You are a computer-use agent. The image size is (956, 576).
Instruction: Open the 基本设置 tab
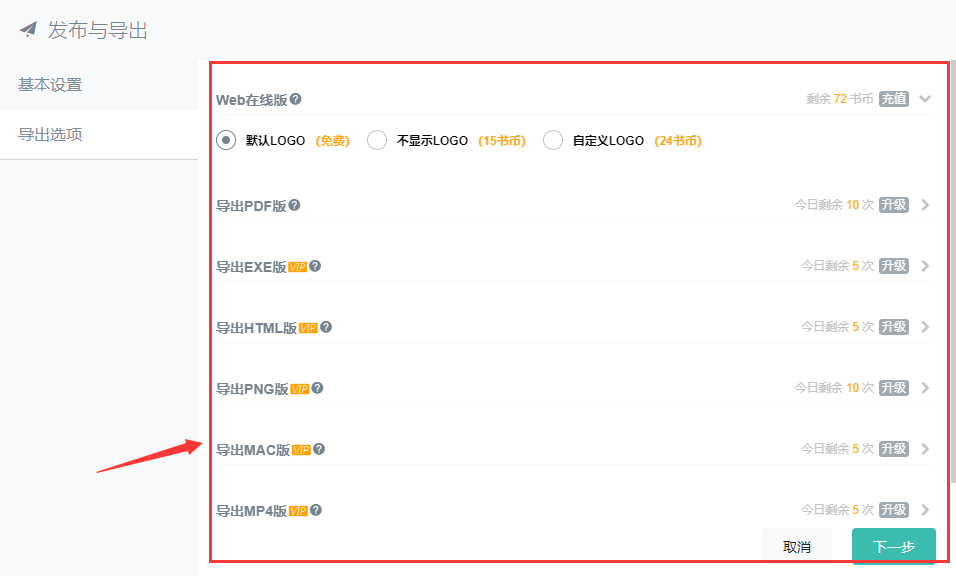(x=50, y=85)
